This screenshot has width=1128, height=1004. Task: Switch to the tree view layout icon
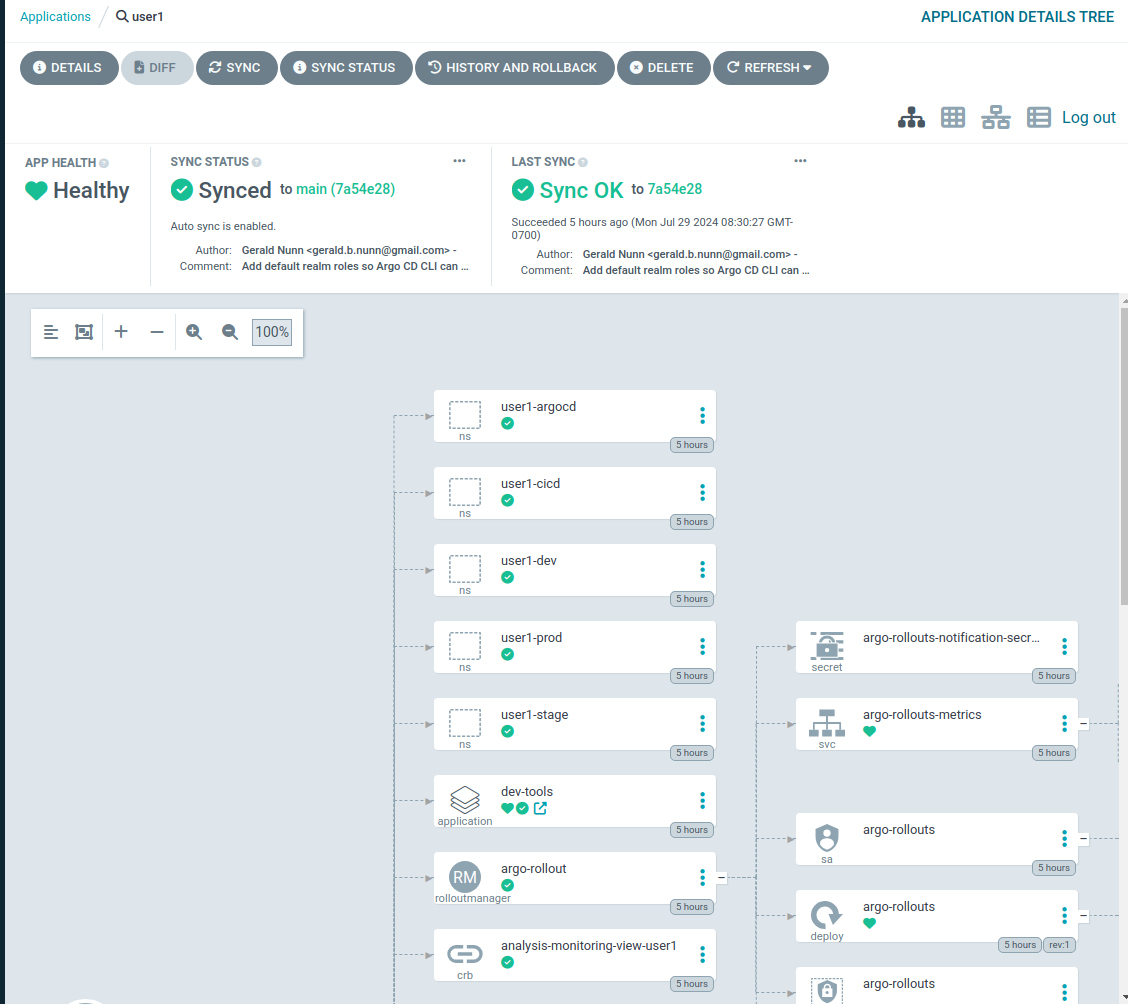click(x=911, y=117)
